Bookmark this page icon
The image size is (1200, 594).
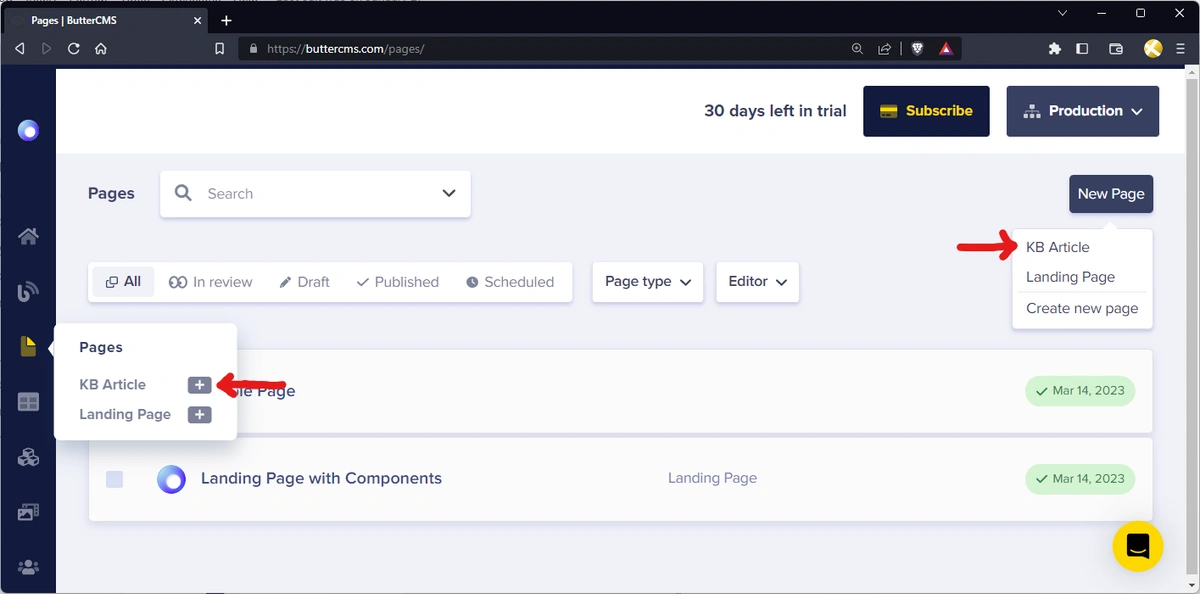pos(219,48)
